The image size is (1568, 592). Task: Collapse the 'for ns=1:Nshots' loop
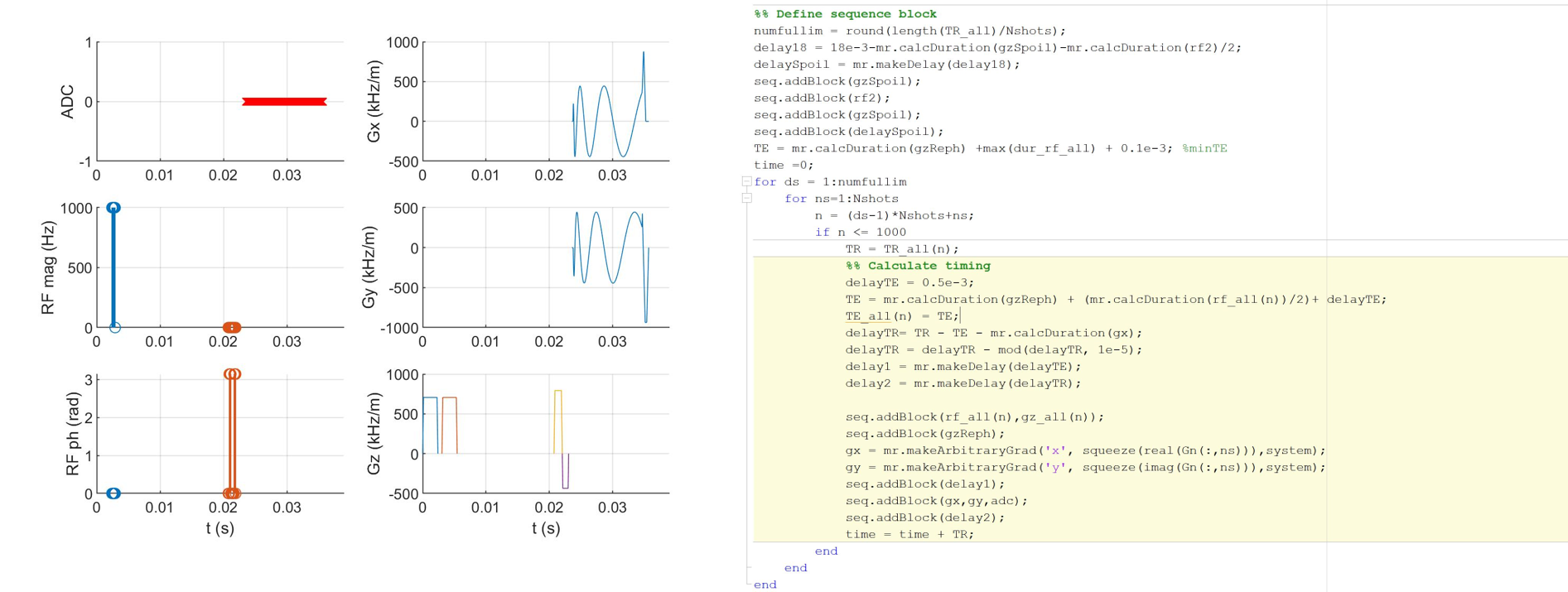pyautogui.click(x=746, y=199)
